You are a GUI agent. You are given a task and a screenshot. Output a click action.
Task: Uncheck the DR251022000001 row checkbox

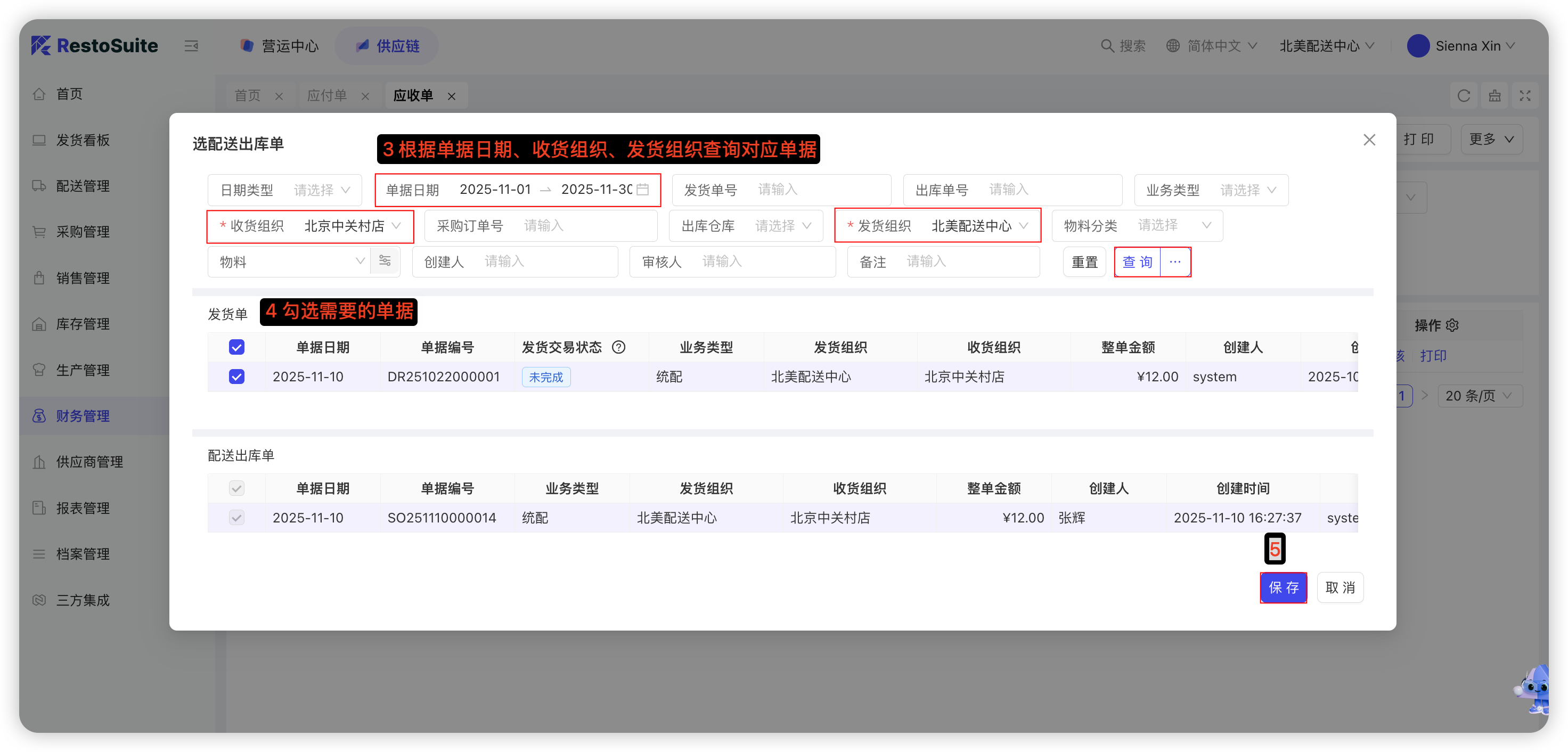[x=236, y=377]
